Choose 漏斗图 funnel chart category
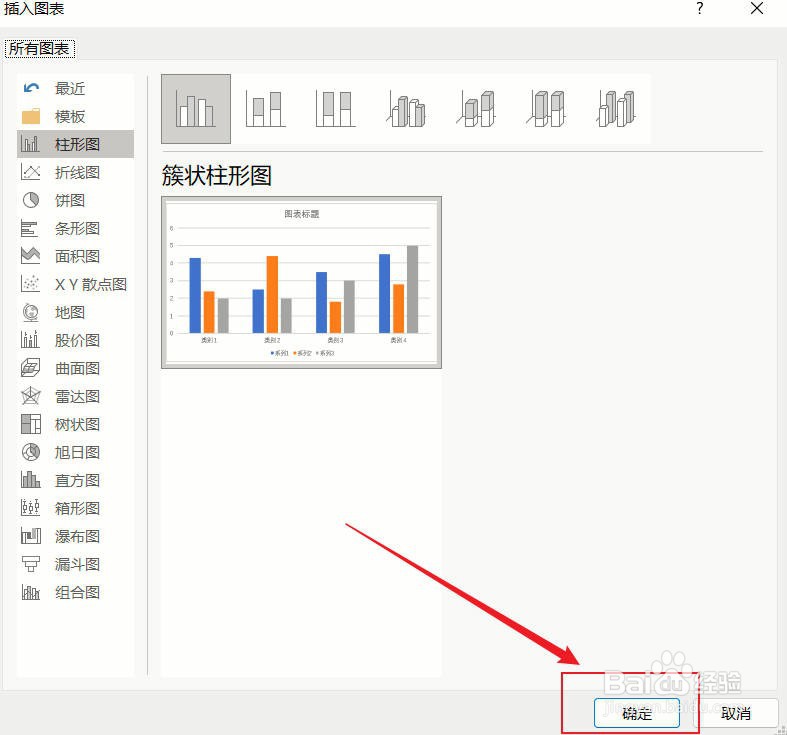 75,565
